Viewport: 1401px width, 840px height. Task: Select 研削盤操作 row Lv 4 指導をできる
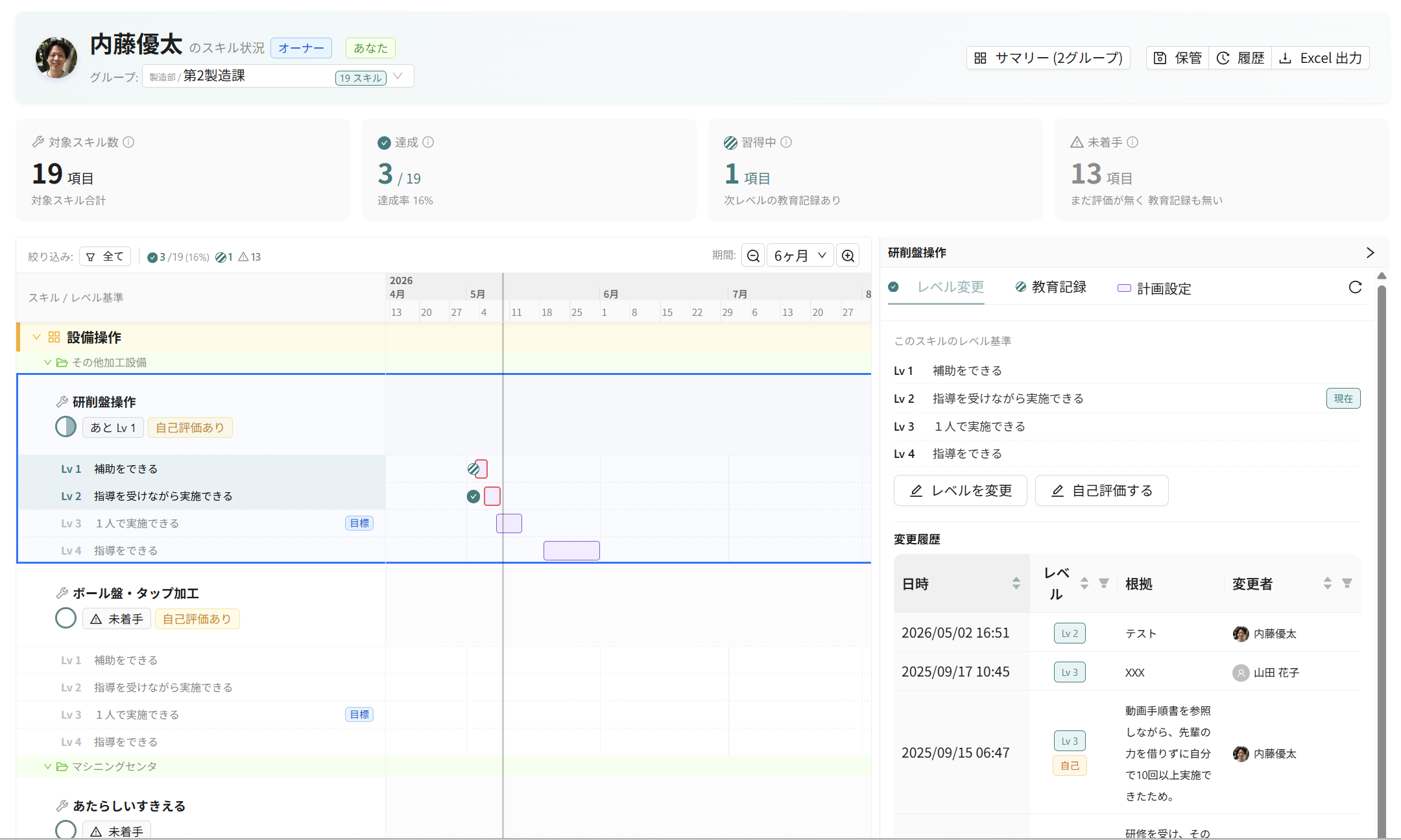201,551
